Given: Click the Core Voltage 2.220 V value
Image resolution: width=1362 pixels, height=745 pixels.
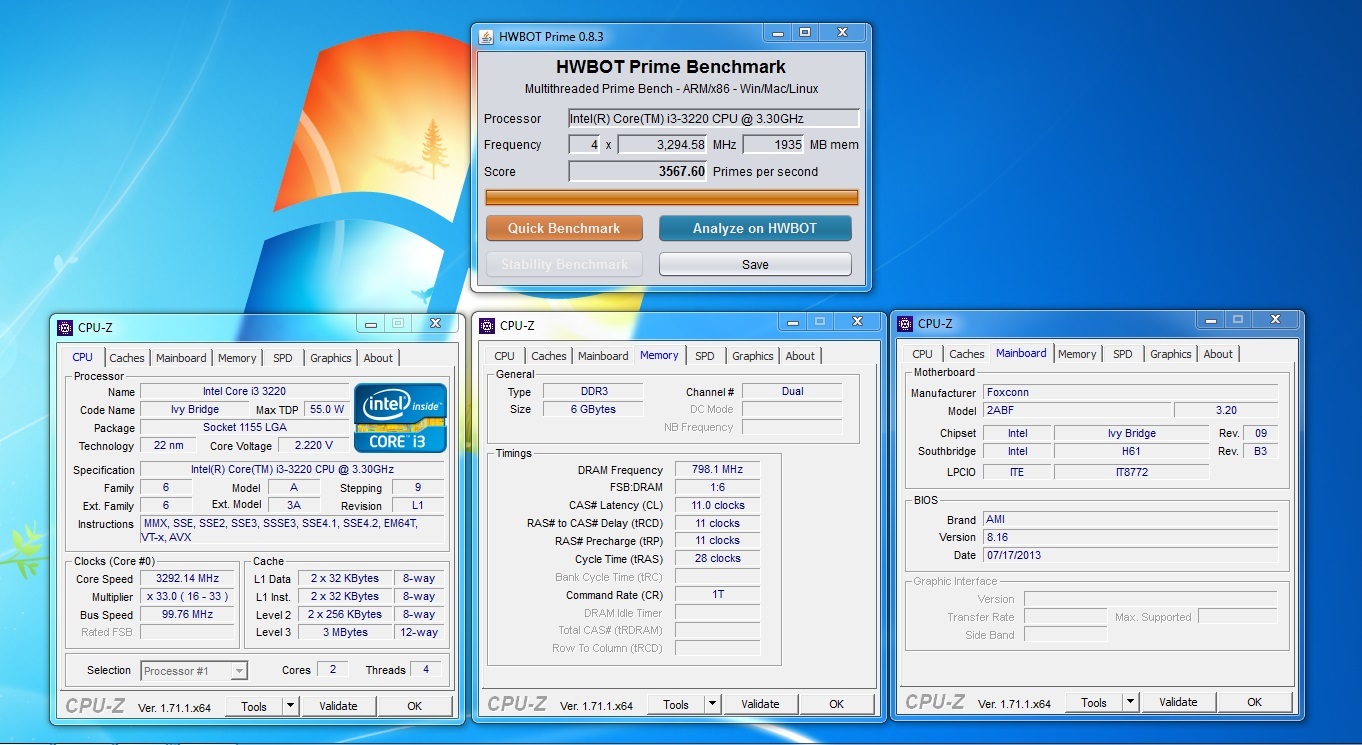Looking at the screenshot, I should coord(314,446).
